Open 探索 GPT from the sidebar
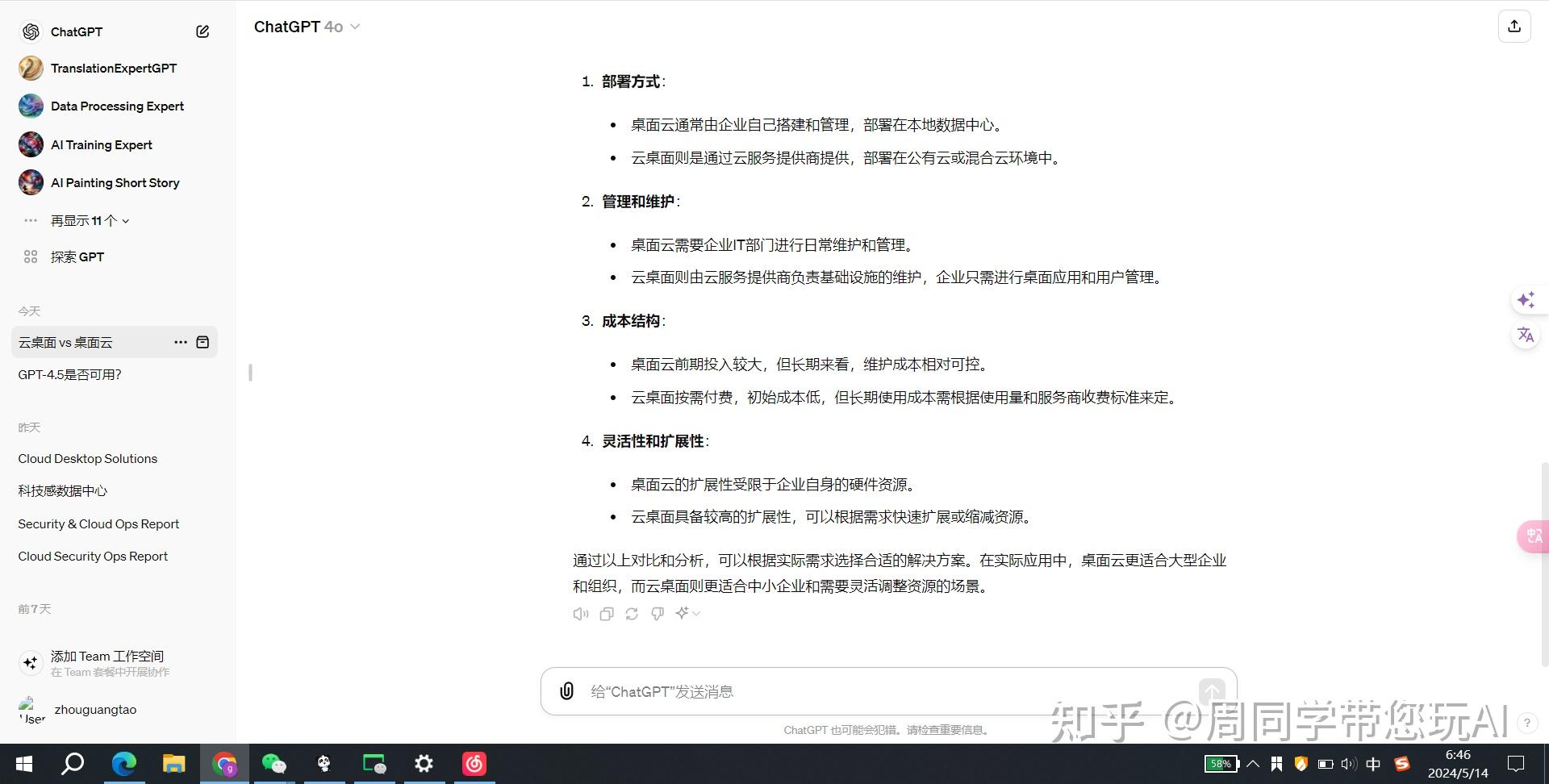 pos(77,256)
